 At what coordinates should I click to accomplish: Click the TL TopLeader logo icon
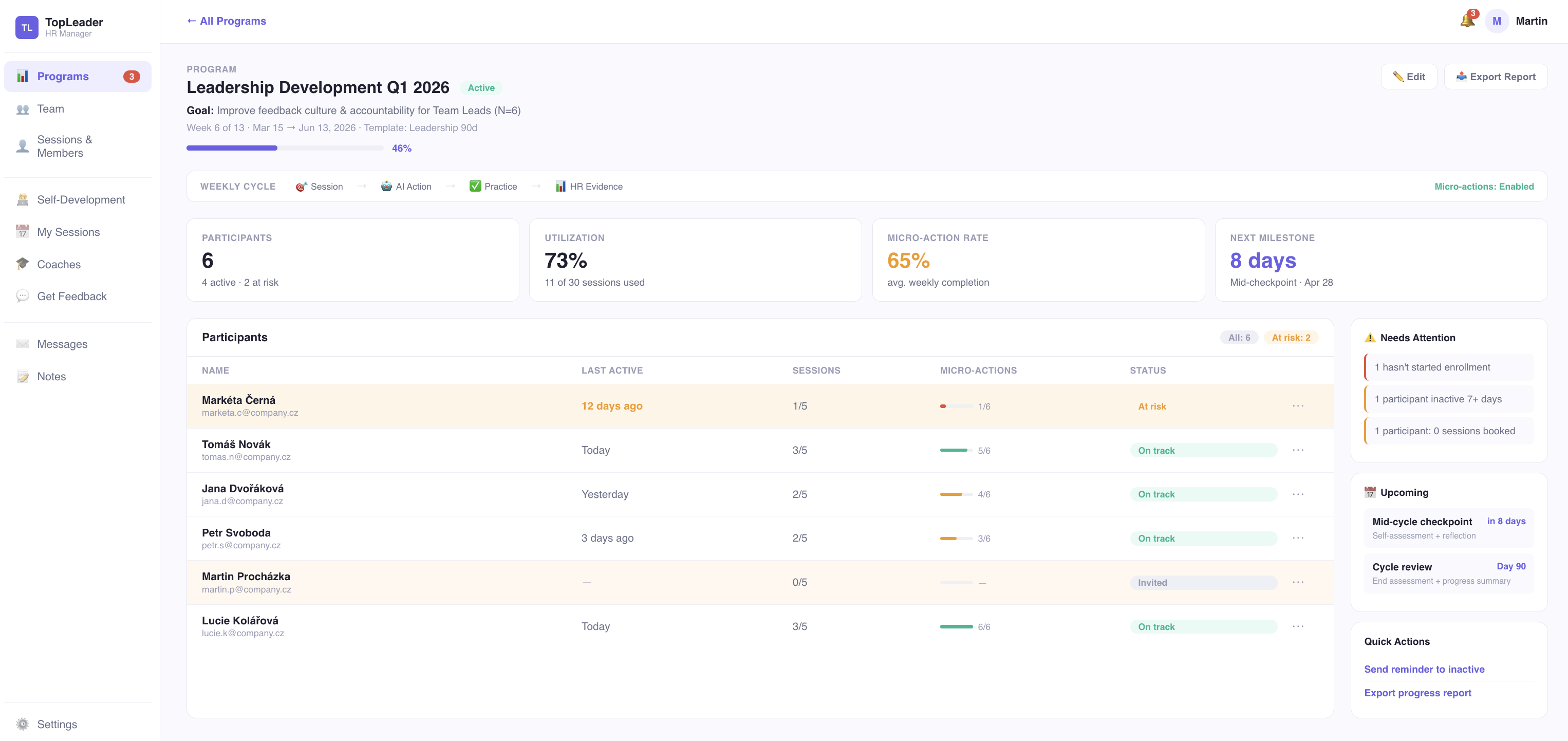(x=27, y=27)
